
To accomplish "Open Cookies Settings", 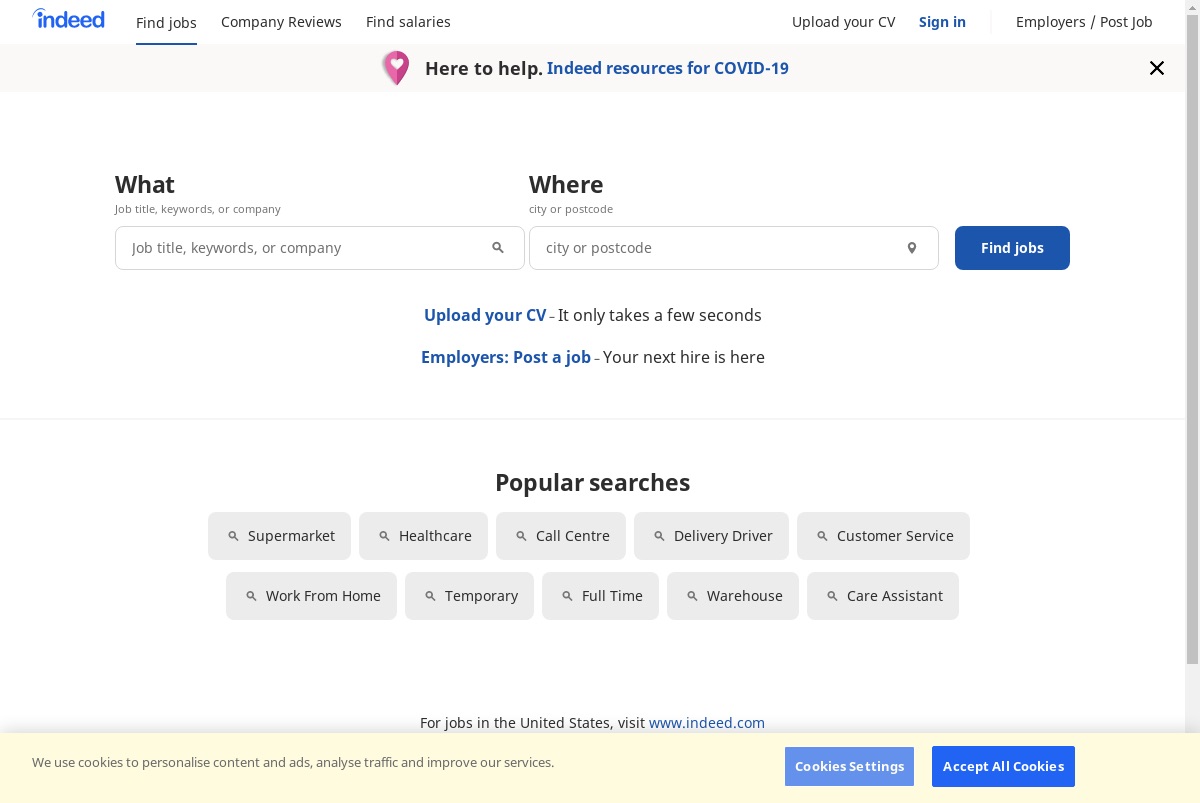I will coord(849,766).
